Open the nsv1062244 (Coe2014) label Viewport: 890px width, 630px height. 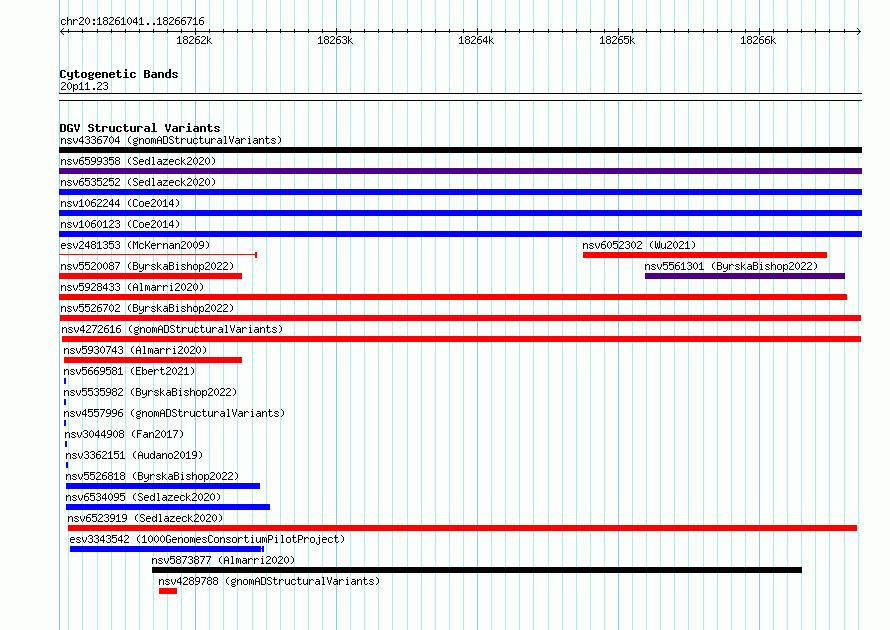click(x=120, y=203)
